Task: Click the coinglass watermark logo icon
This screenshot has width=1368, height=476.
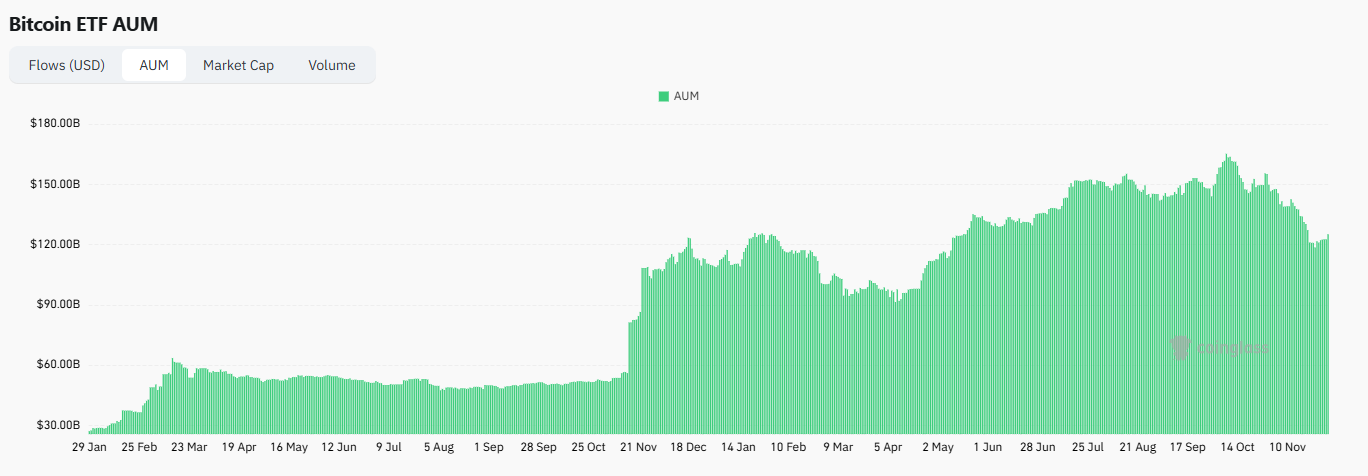Action: tap(1181, 347)
